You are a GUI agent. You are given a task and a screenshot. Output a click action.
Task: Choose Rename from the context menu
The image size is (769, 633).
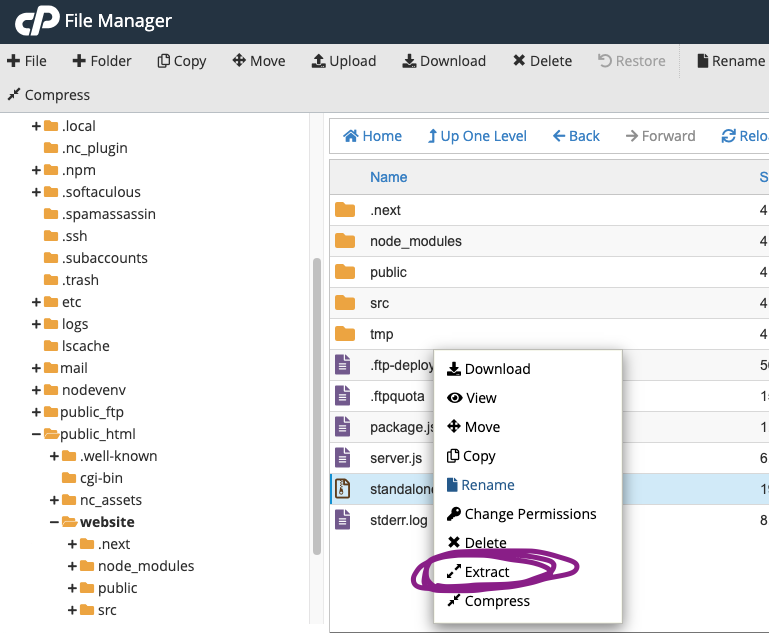point(481,485)
